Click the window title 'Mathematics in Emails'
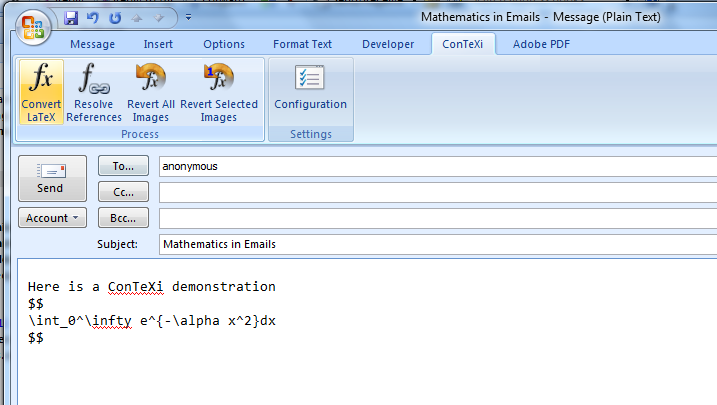 click(x=480, y=17)
